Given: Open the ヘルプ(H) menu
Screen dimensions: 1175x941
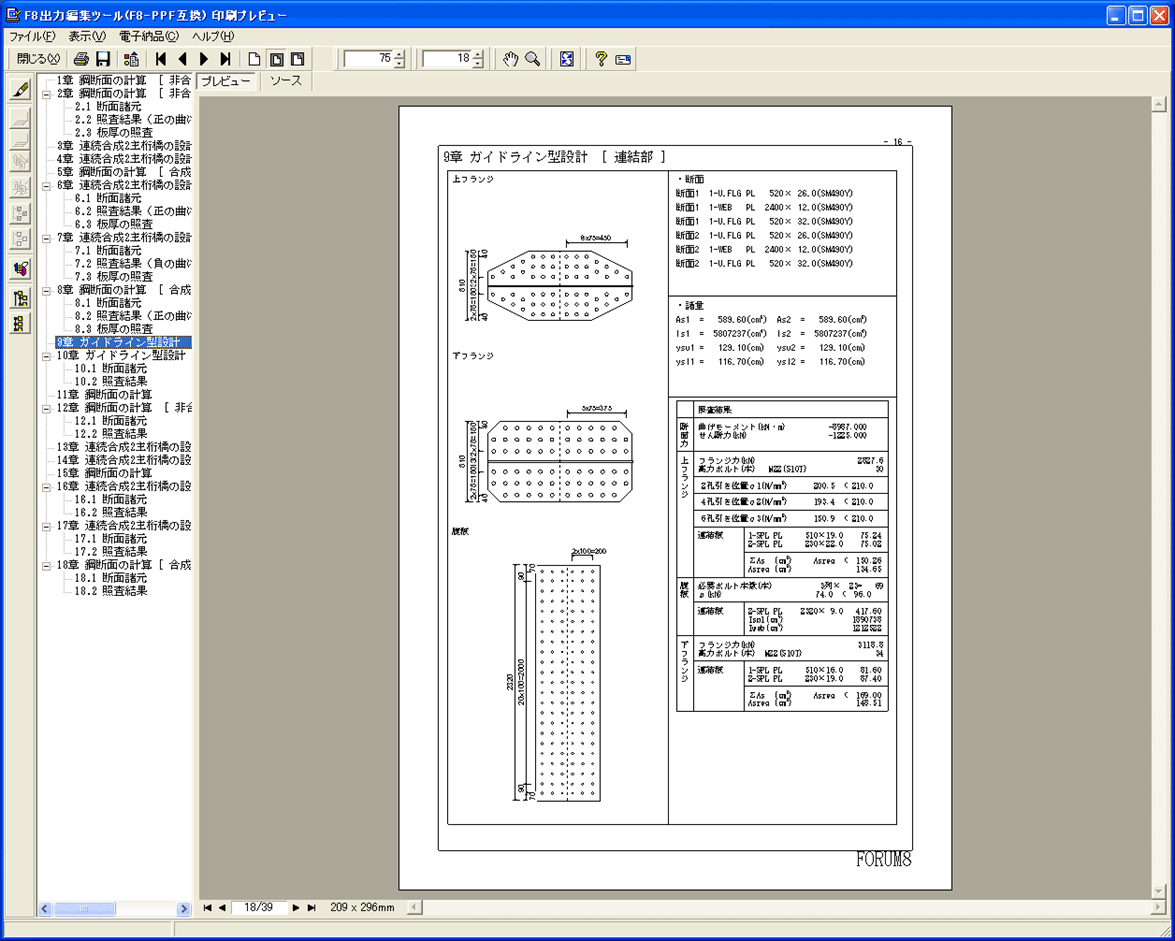Looking at the screenshot, I should tap(213, 36).
